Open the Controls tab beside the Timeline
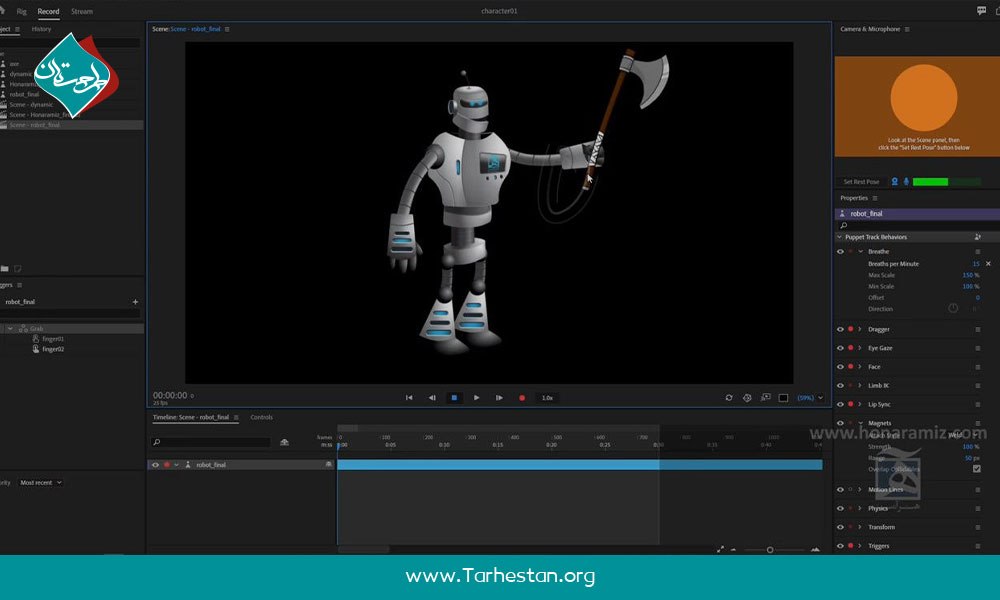This screenshot has width=1000, height=600. [x=261, y=418]
